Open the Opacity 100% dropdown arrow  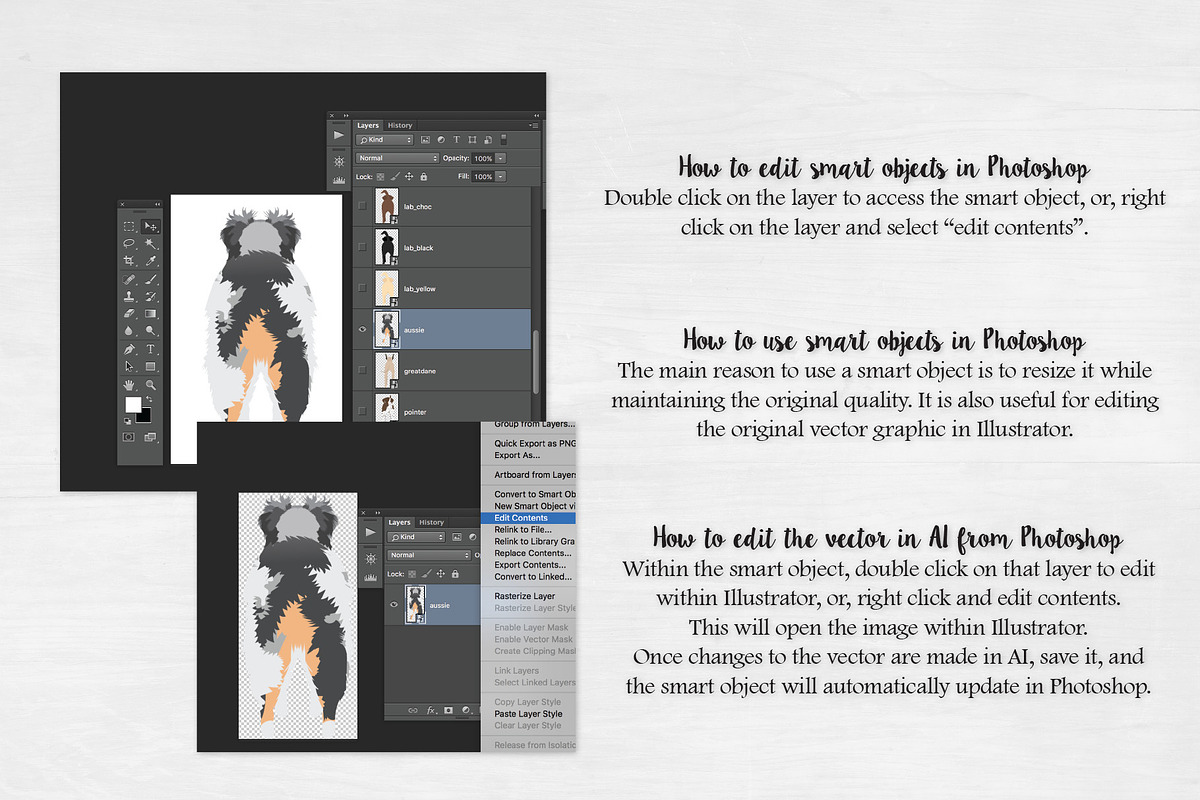click(x=500, y=158)
